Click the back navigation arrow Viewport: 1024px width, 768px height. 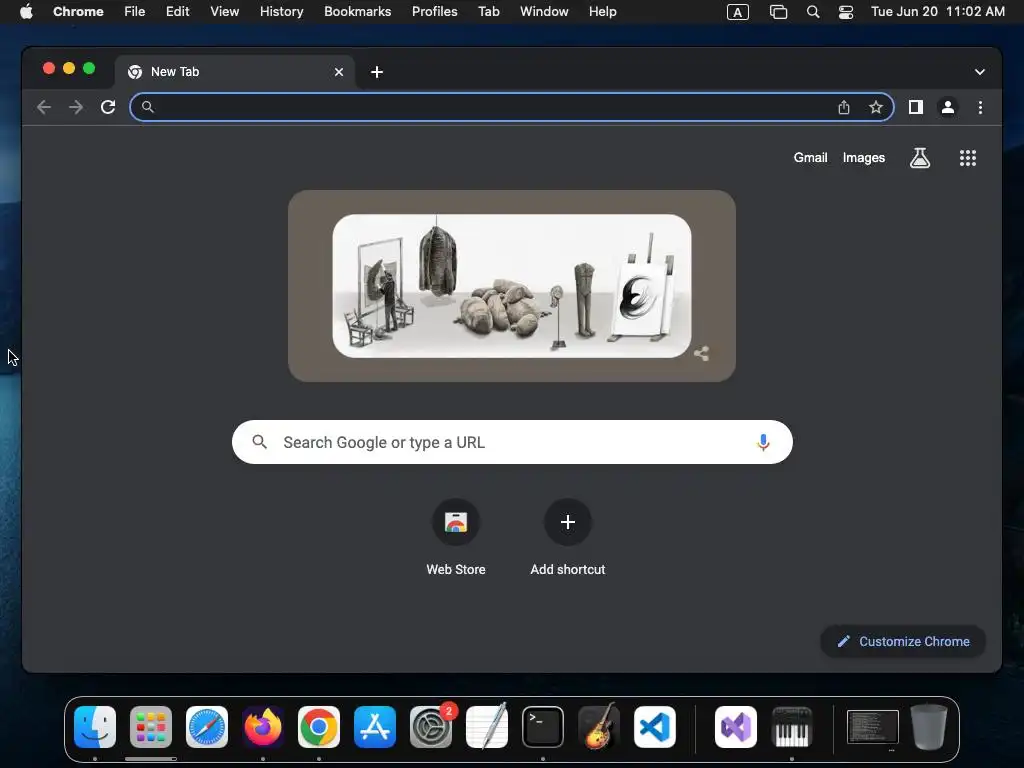coord(44,107)
